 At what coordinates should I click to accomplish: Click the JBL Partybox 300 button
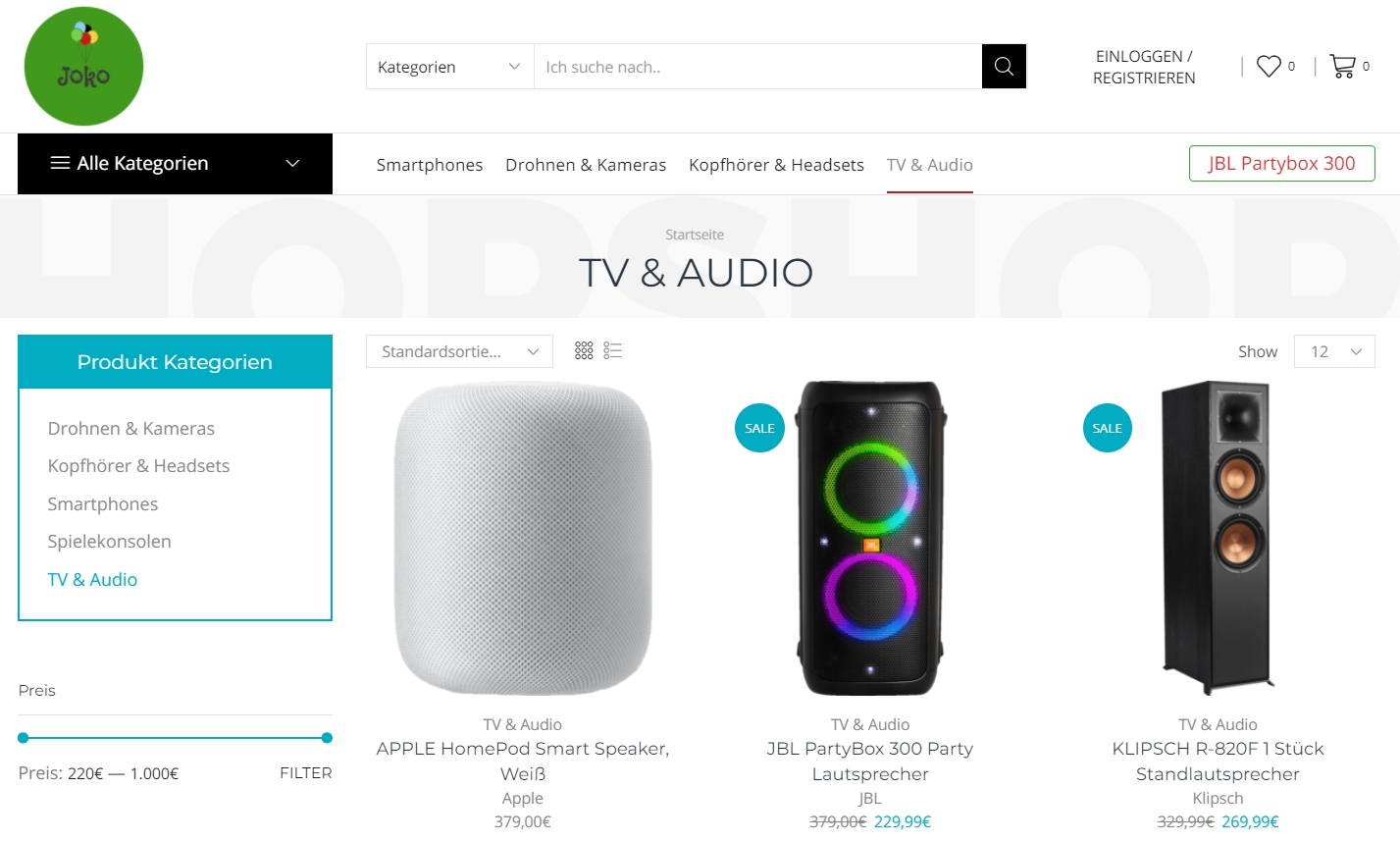point(1281,164)
